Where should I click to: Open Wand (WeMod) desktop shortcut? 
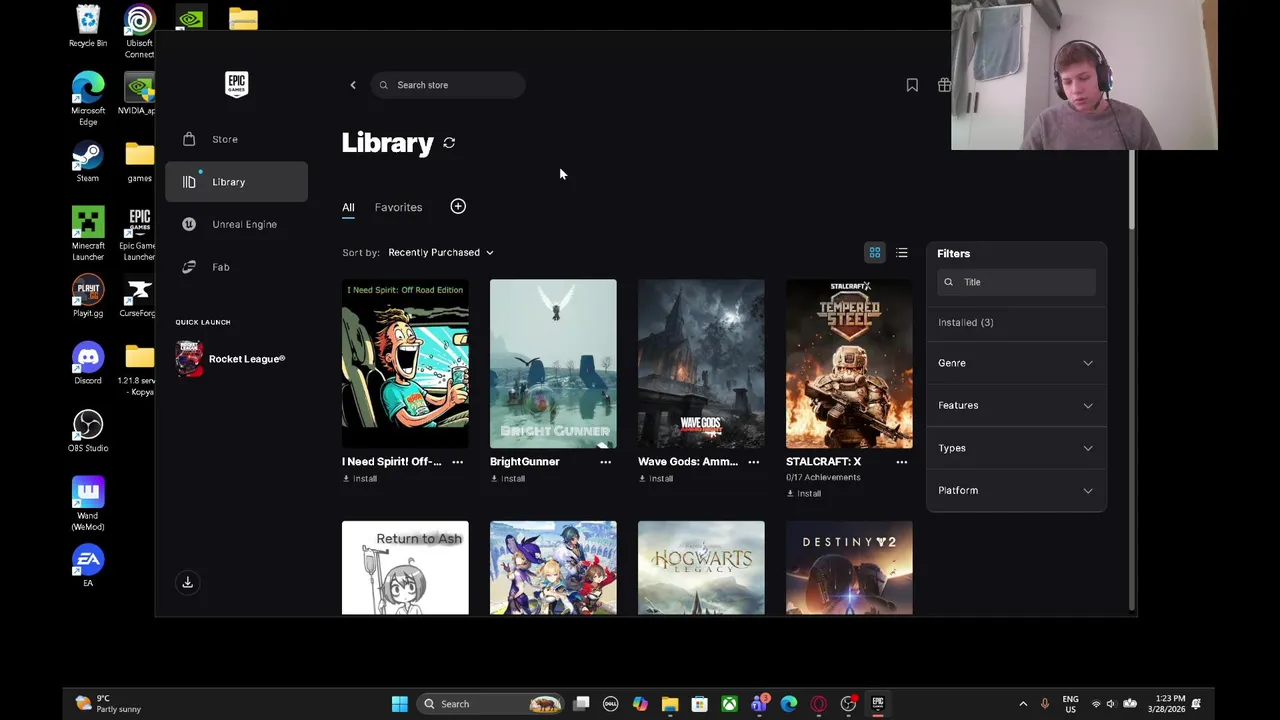coord(88,504)
